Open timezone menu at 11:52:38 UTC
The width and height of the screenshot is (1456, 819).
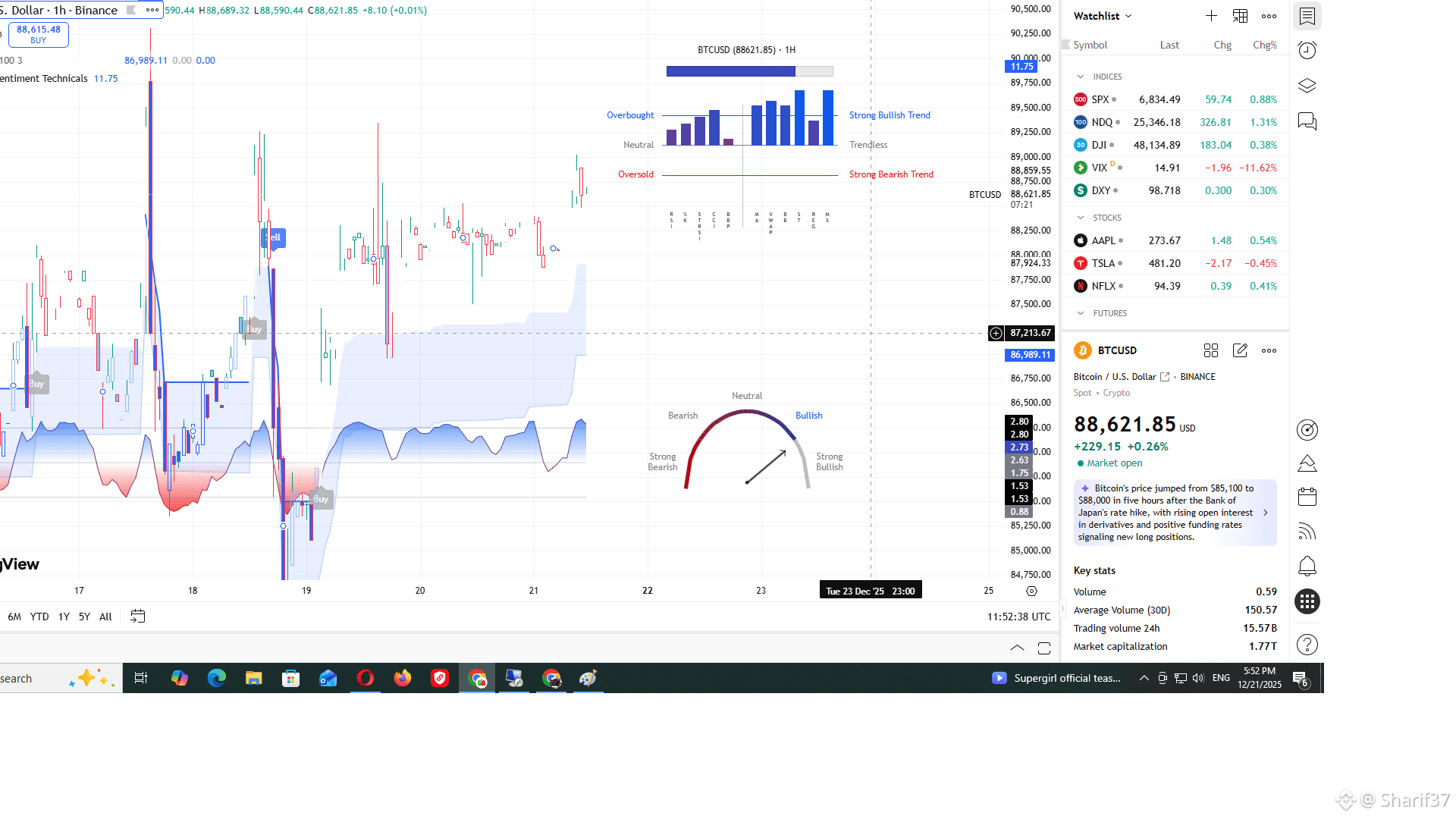click(x=1018, y=617)
